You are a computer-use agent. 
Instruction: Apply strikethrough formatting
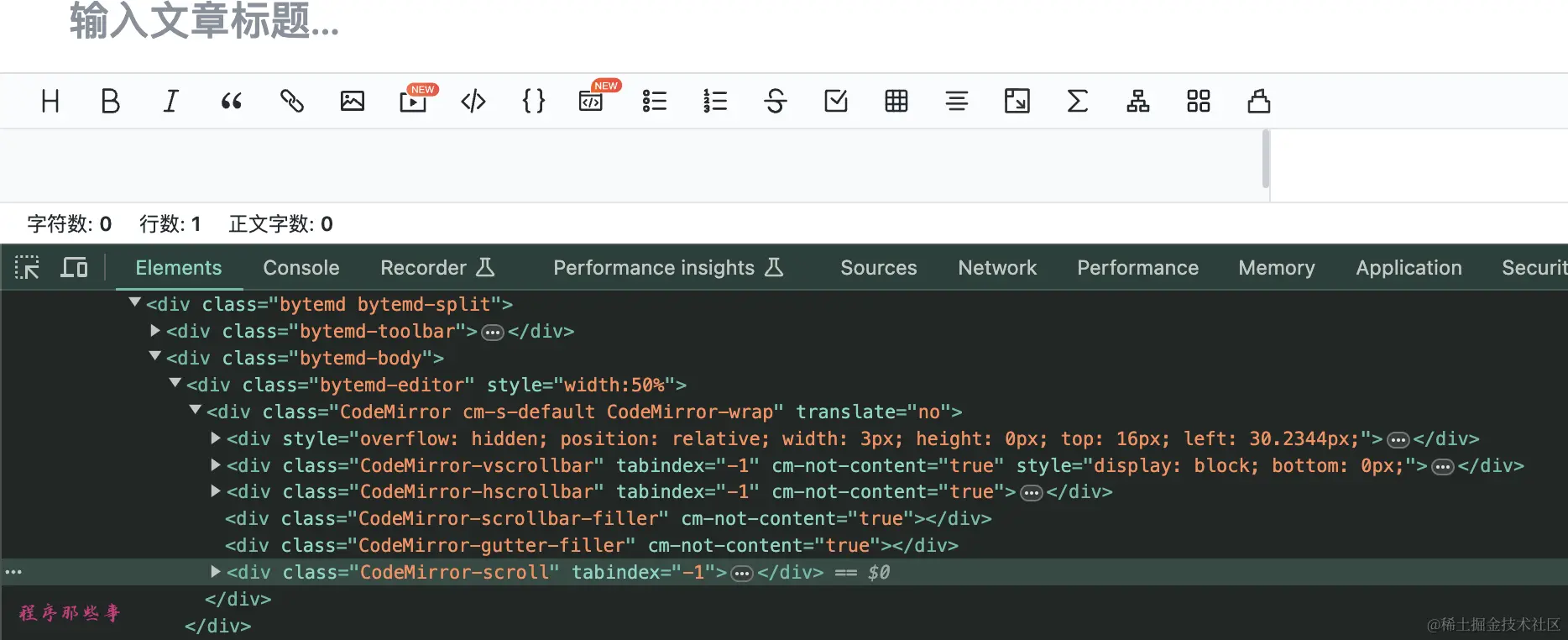[776, 102]
